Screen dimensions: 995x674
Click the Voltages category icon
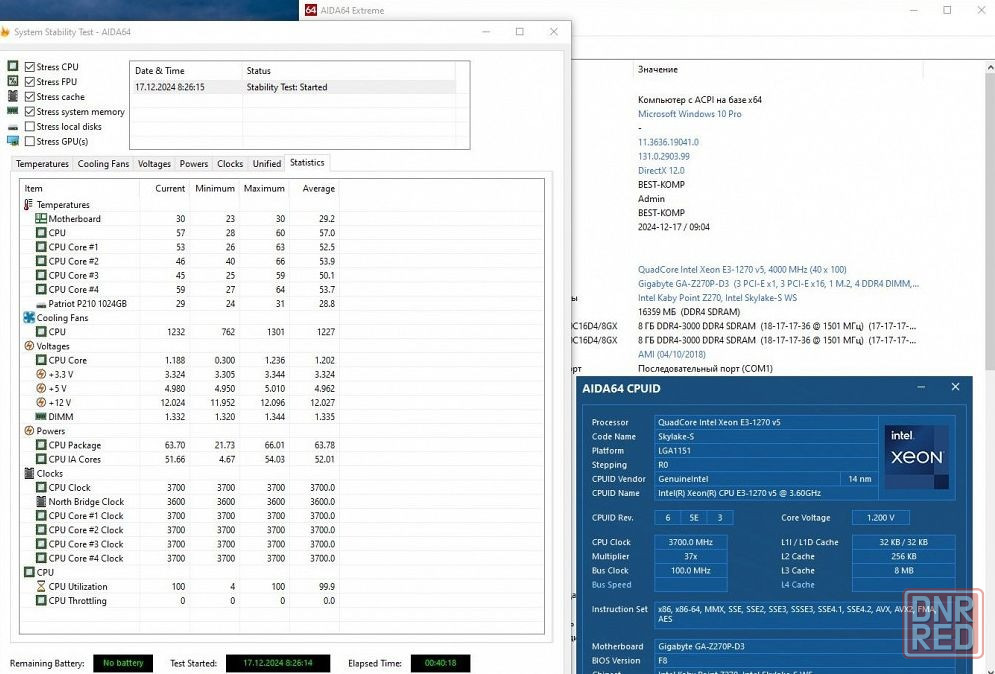coord(29,346)
